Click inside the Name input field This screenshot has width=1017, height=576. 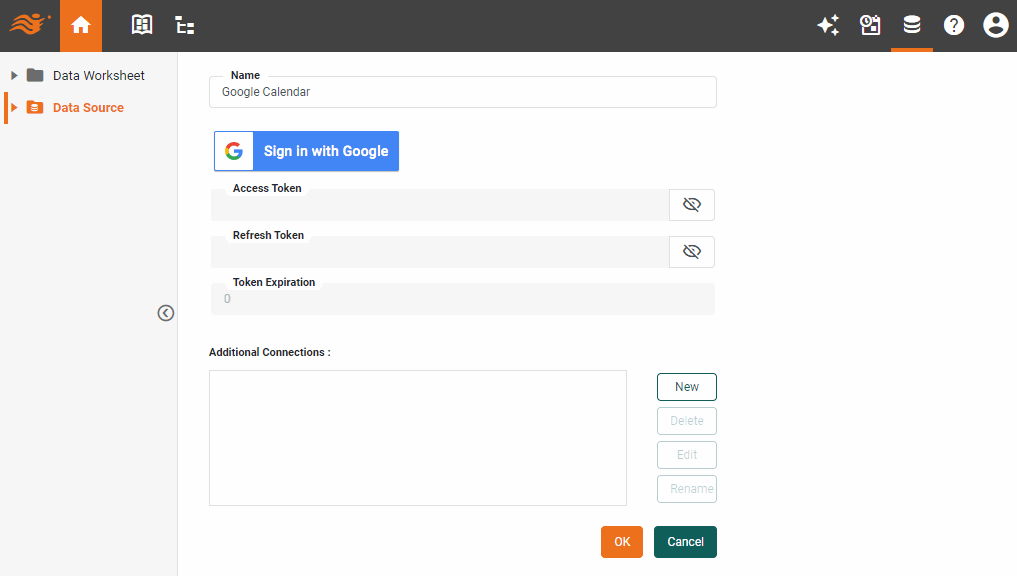(x=462, y=92)
